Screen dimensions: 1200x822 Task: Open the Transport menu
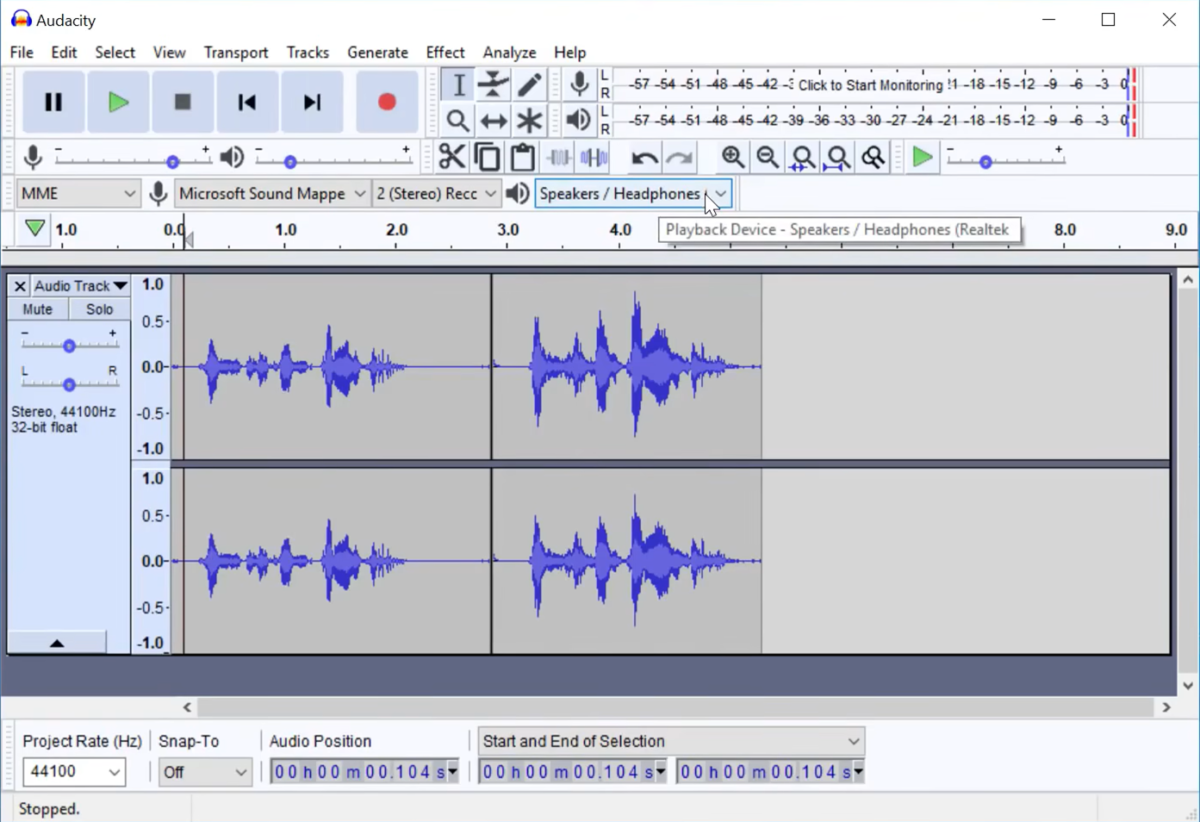(x=236, y=52)
